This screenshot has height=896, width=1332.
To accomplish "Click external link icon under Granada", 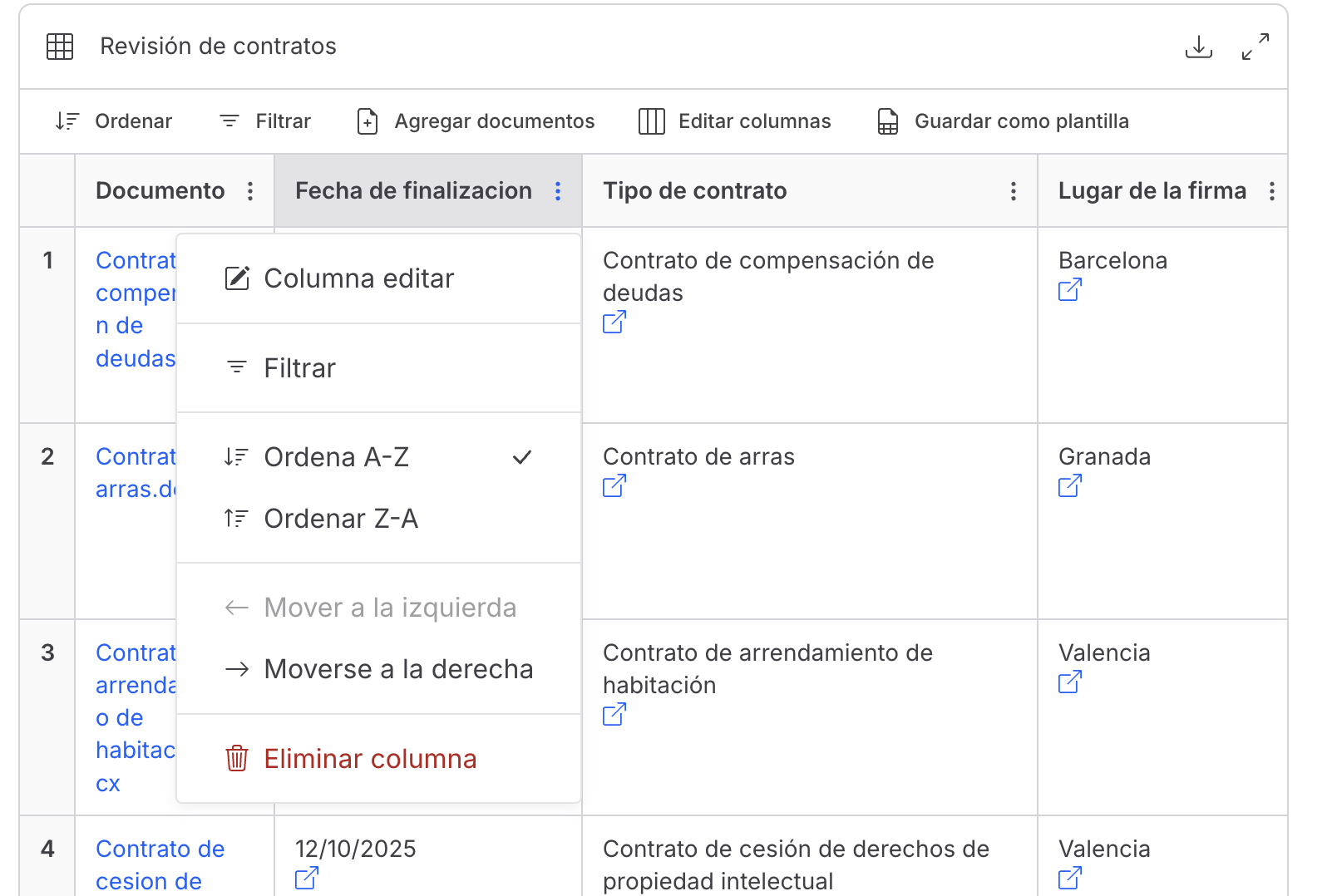I will point(1069,486).
